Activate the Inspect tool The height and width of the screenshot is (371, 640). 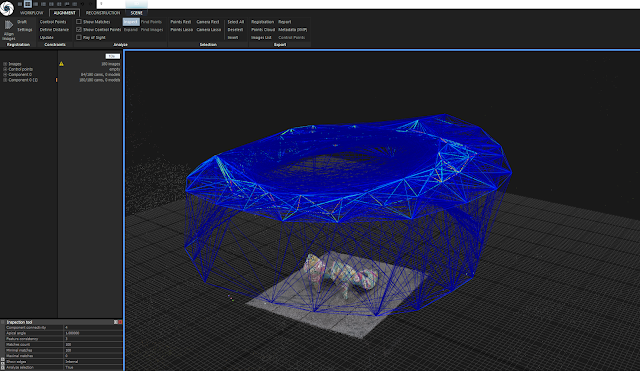click(x=131, y=22)
